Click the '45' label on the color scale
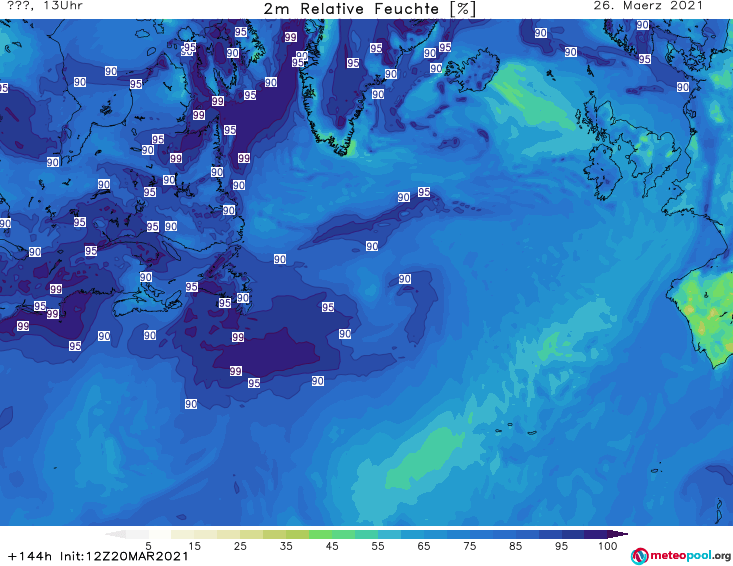 pyautogui.click(x=332, y=546)
